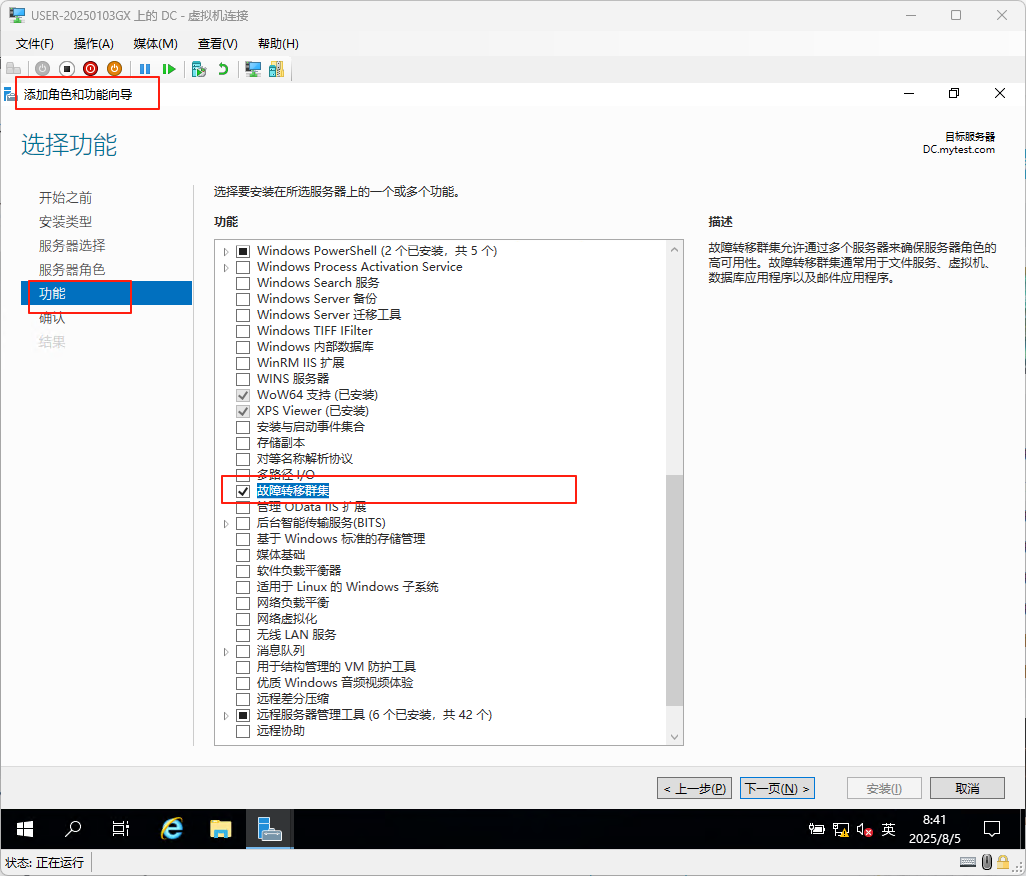Click the feature list scroll-up arrow
Screen dimensions: 1026x876
point(675,249)
